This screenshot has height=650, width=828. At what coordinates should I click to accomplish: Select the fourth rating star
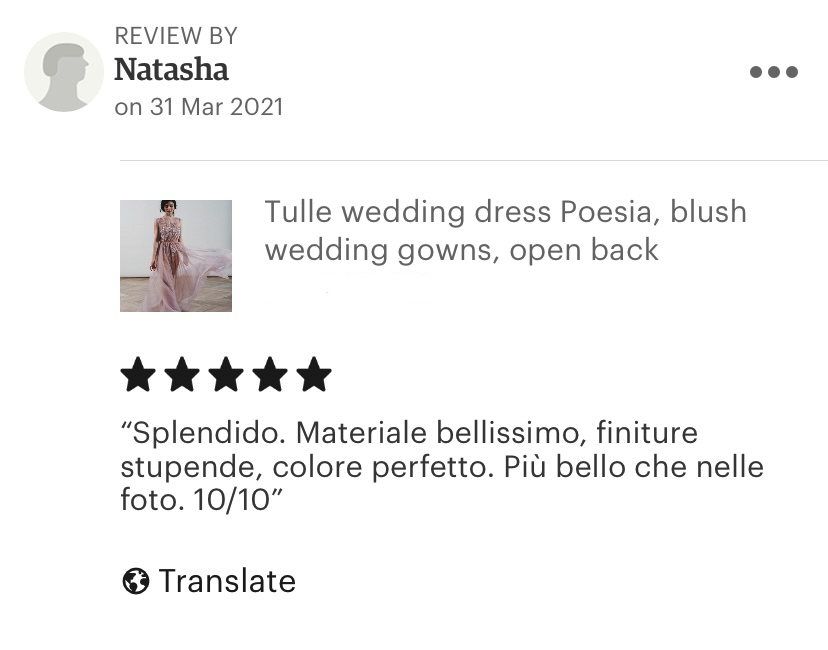[x=270, y=374]
